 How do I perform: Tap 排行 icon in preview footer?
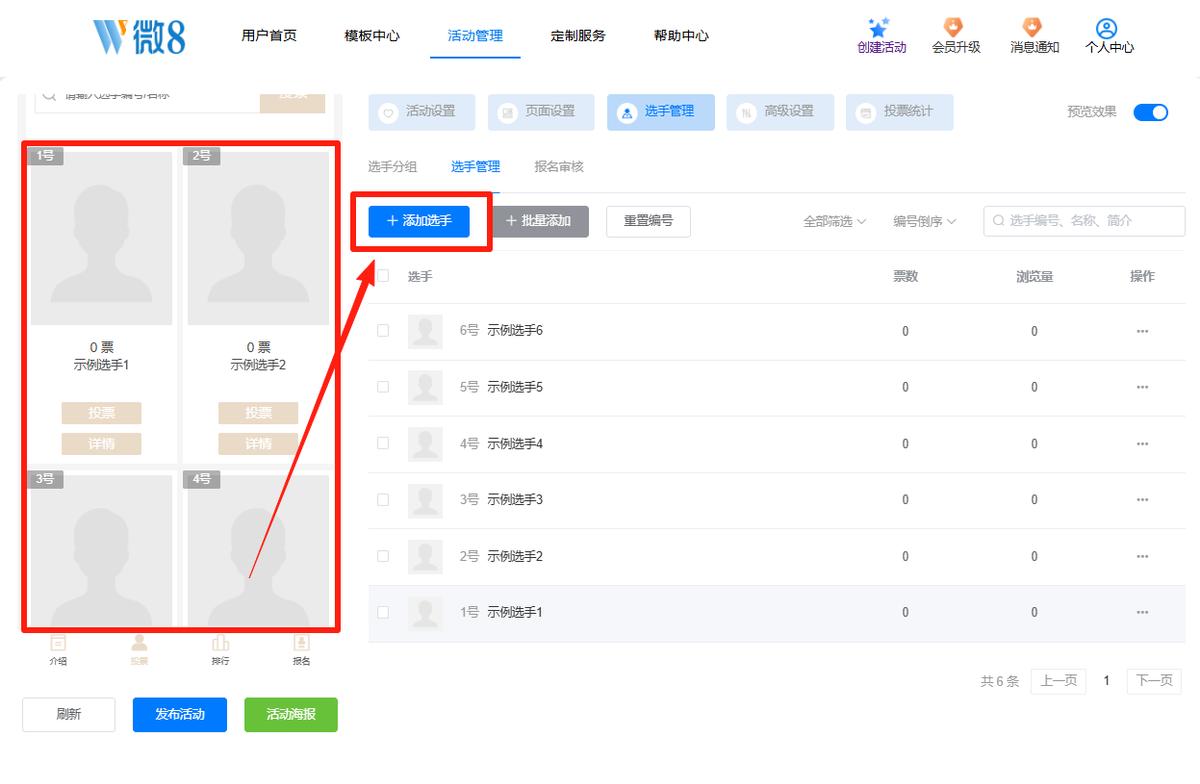click(x=220, y=643)
